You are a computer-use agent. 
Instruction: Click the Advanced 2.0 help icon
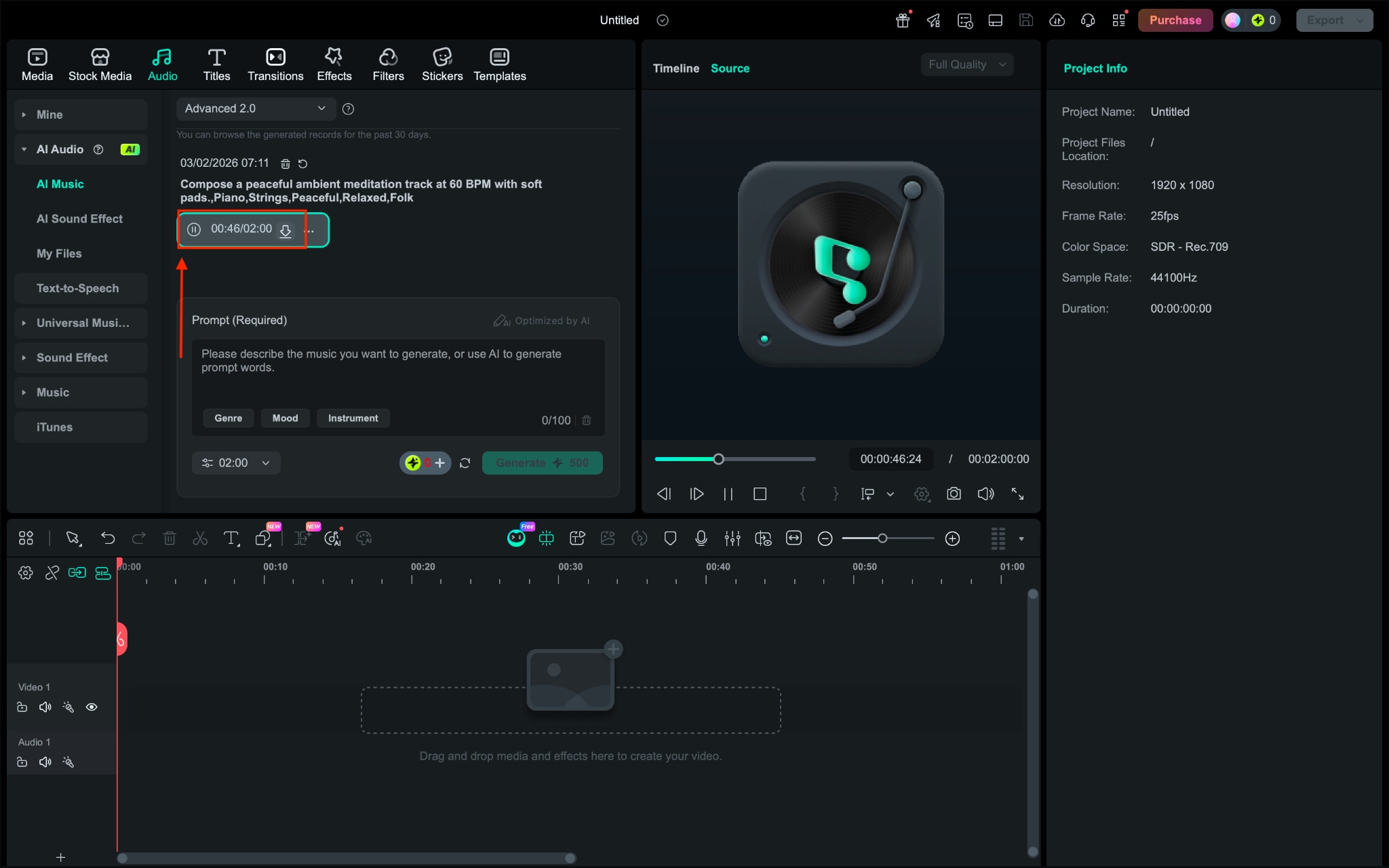(349, 108)
